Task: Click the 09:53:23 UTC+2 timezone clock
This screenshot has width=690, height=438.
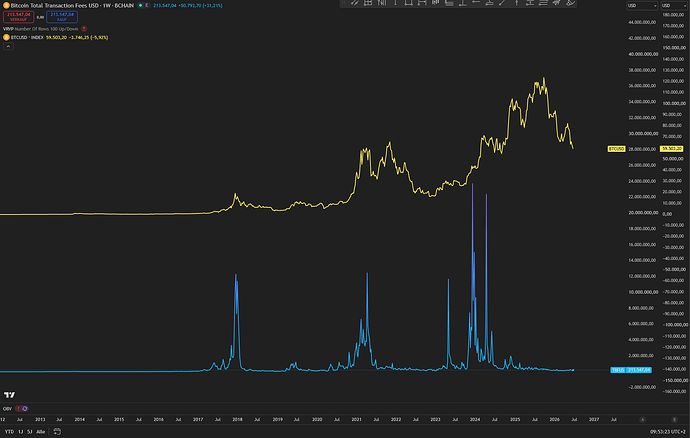Action: 668,431
